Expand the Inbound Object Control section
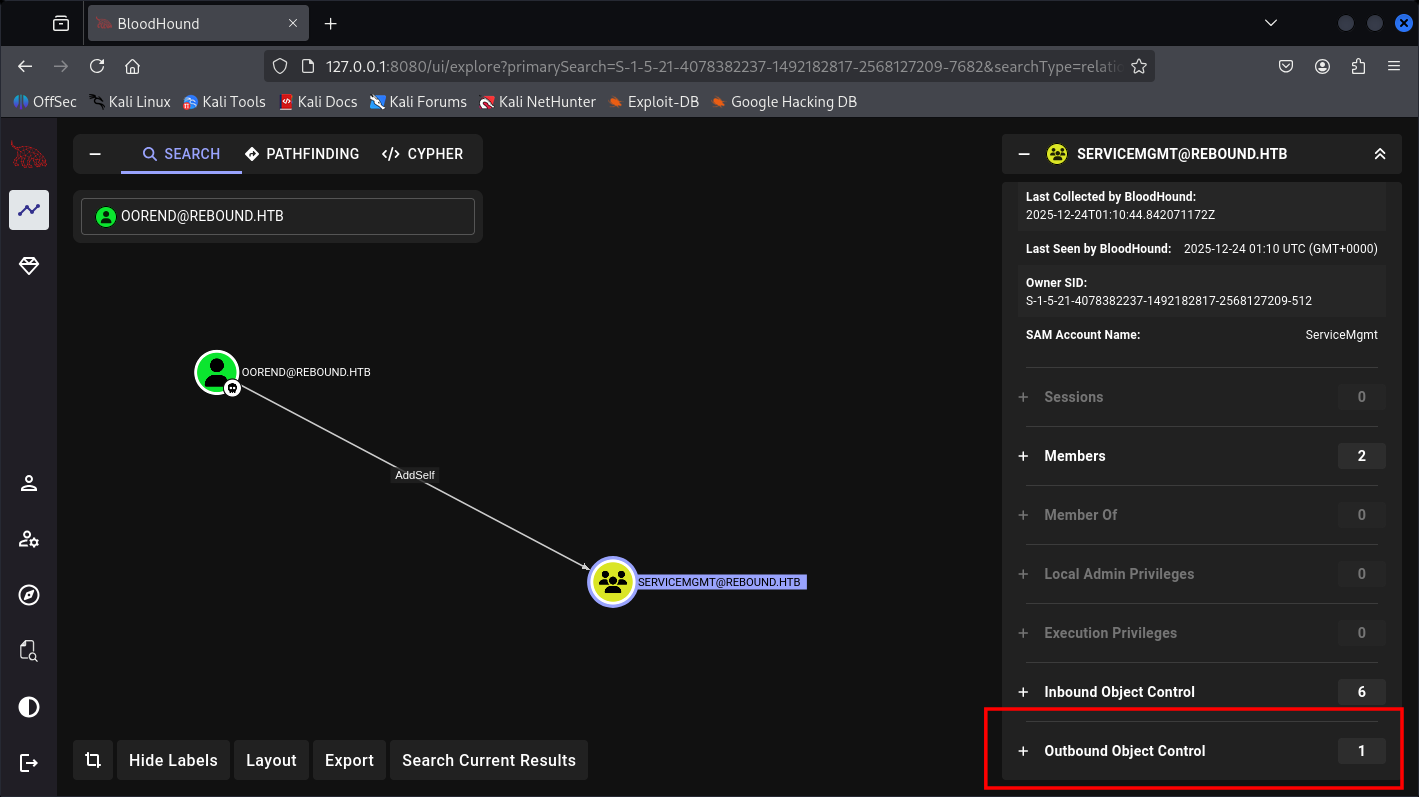Screen dimensions: 1419x797 click(1118, 692)
